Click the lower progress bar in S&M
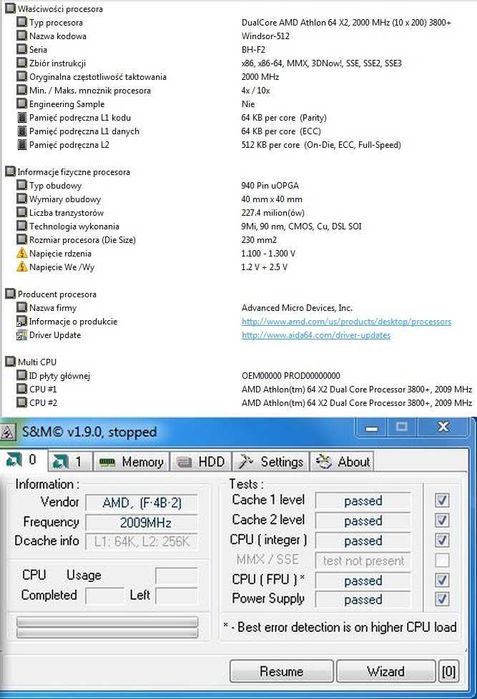Screen dimensions: 477x699 click(107, 633)
